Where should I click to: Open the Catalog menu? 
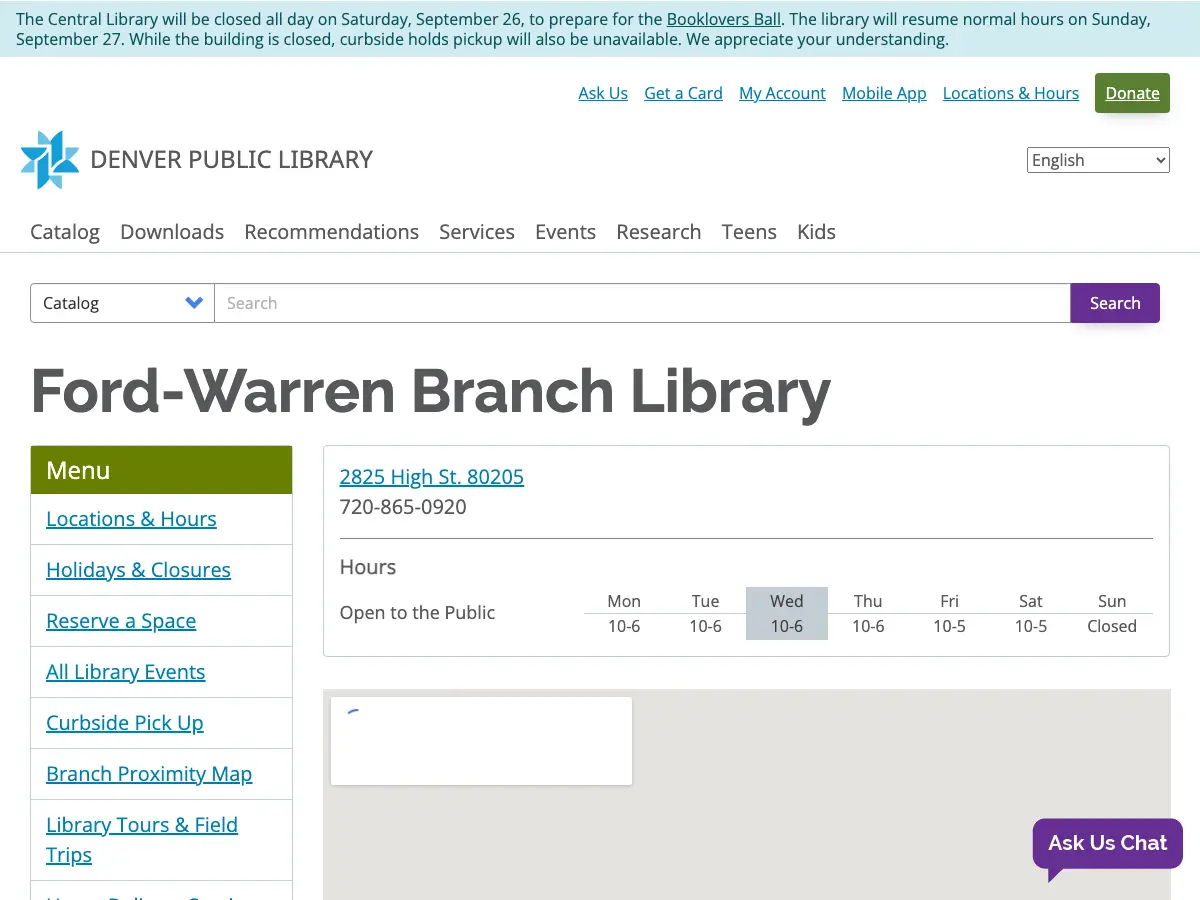(65, 232)
